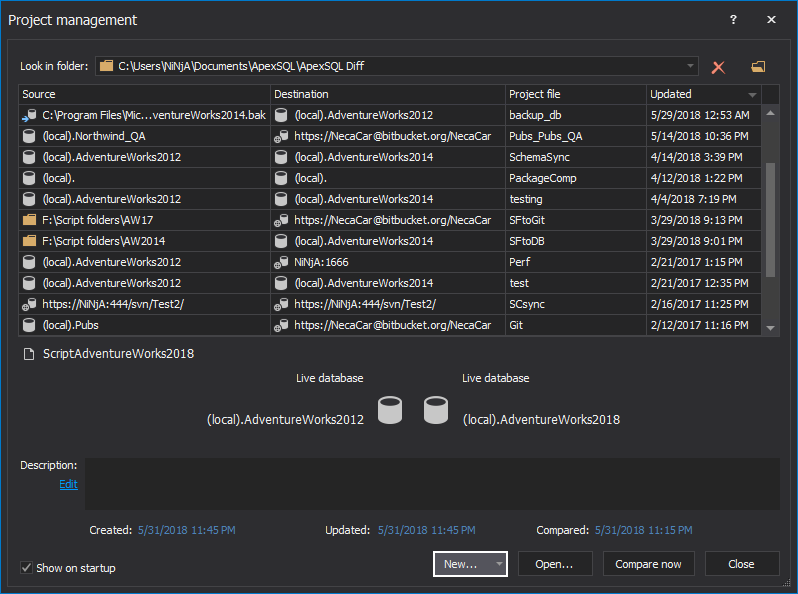Screen dimensions: 798x594
Task: Click the backup file icon for AdventureWorks2014.bak source
Action: [x=29, y=115]
